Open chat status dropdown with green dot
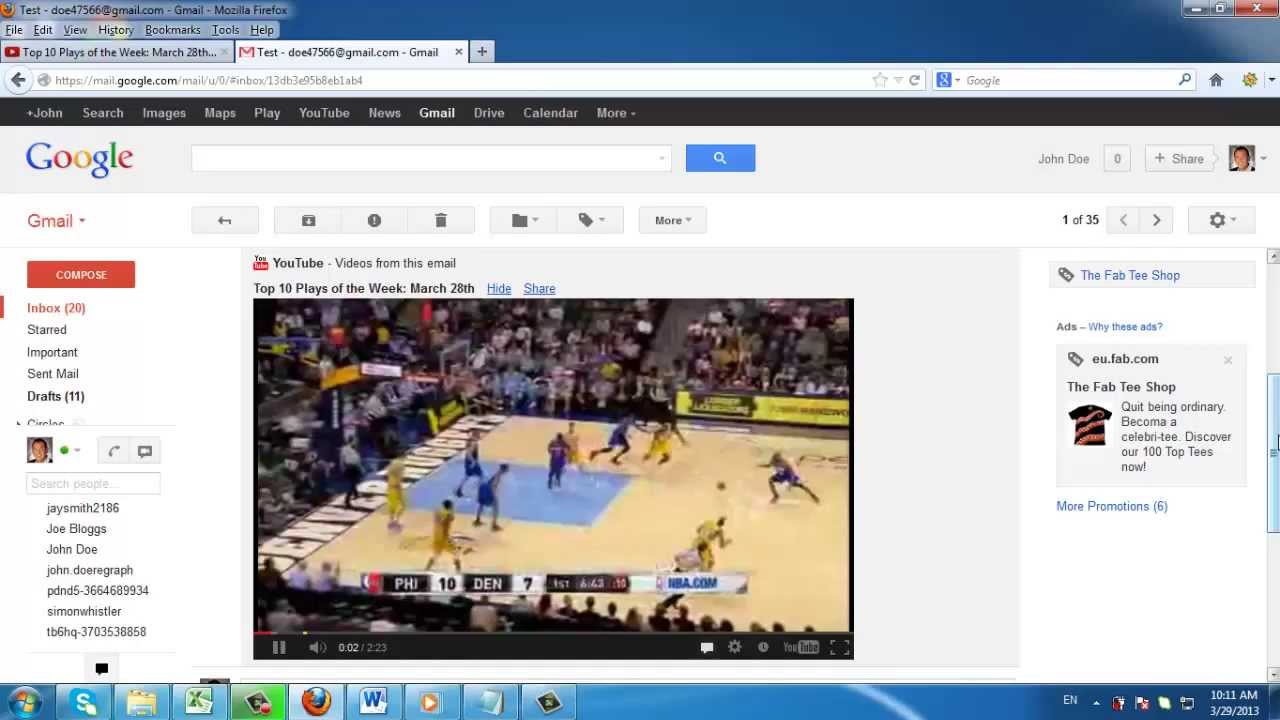Viewport: 1280px width, 720px height. pyautogui.click(x=70, y=451)
